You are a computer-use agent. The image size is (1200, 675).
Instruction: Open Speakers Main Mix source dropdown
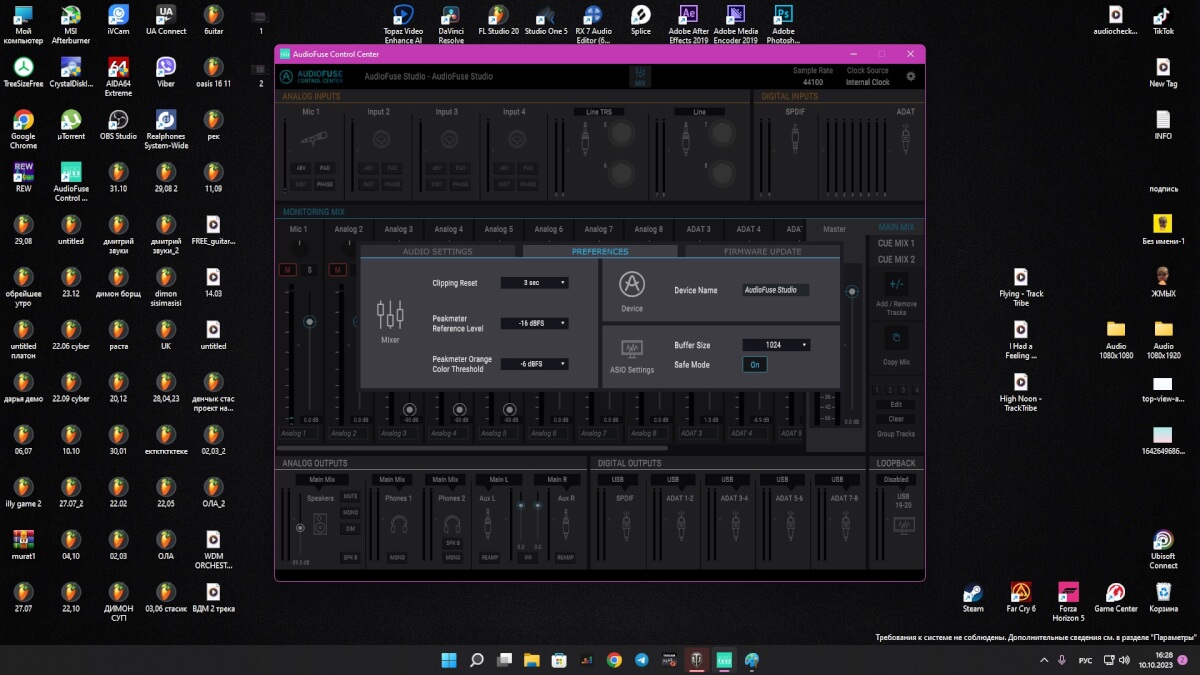(322, 480)
